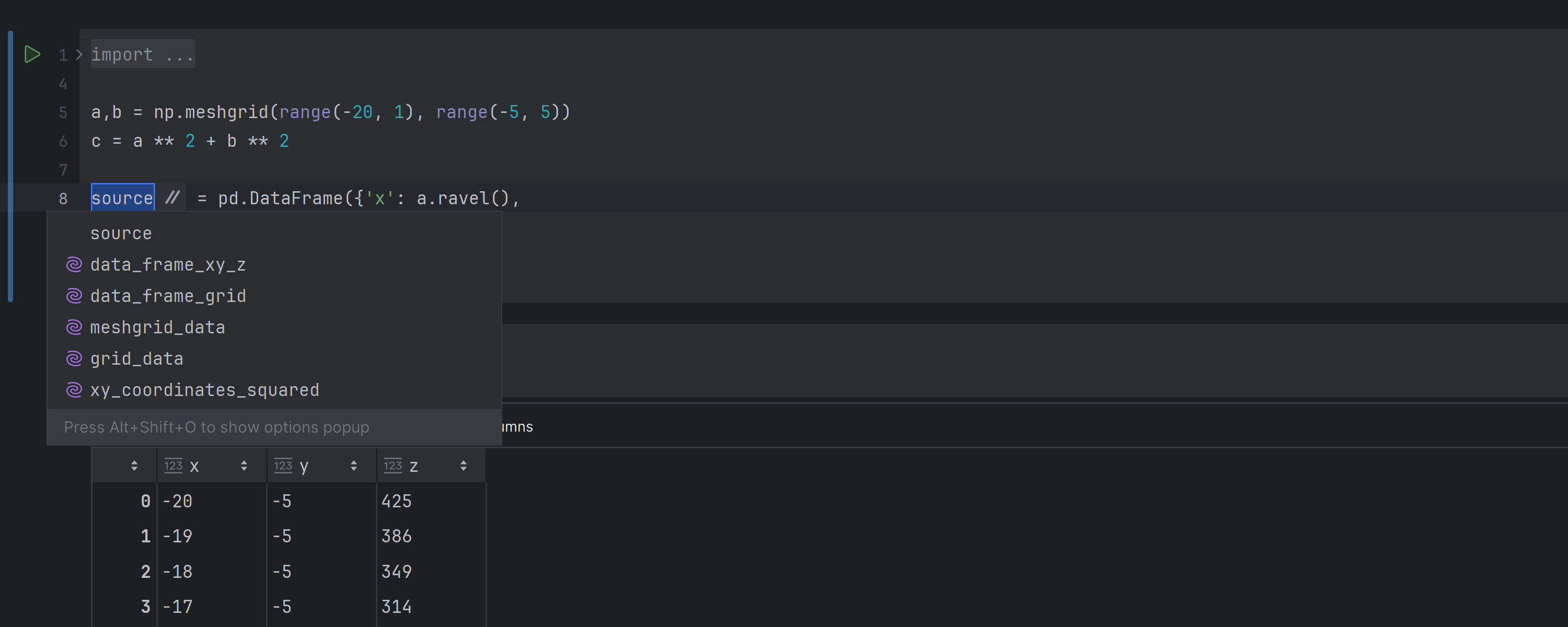Click AI icon next to meshgrid_data suggestion
The height and width of the screenshot is (627, 1568).
point(74,328)
